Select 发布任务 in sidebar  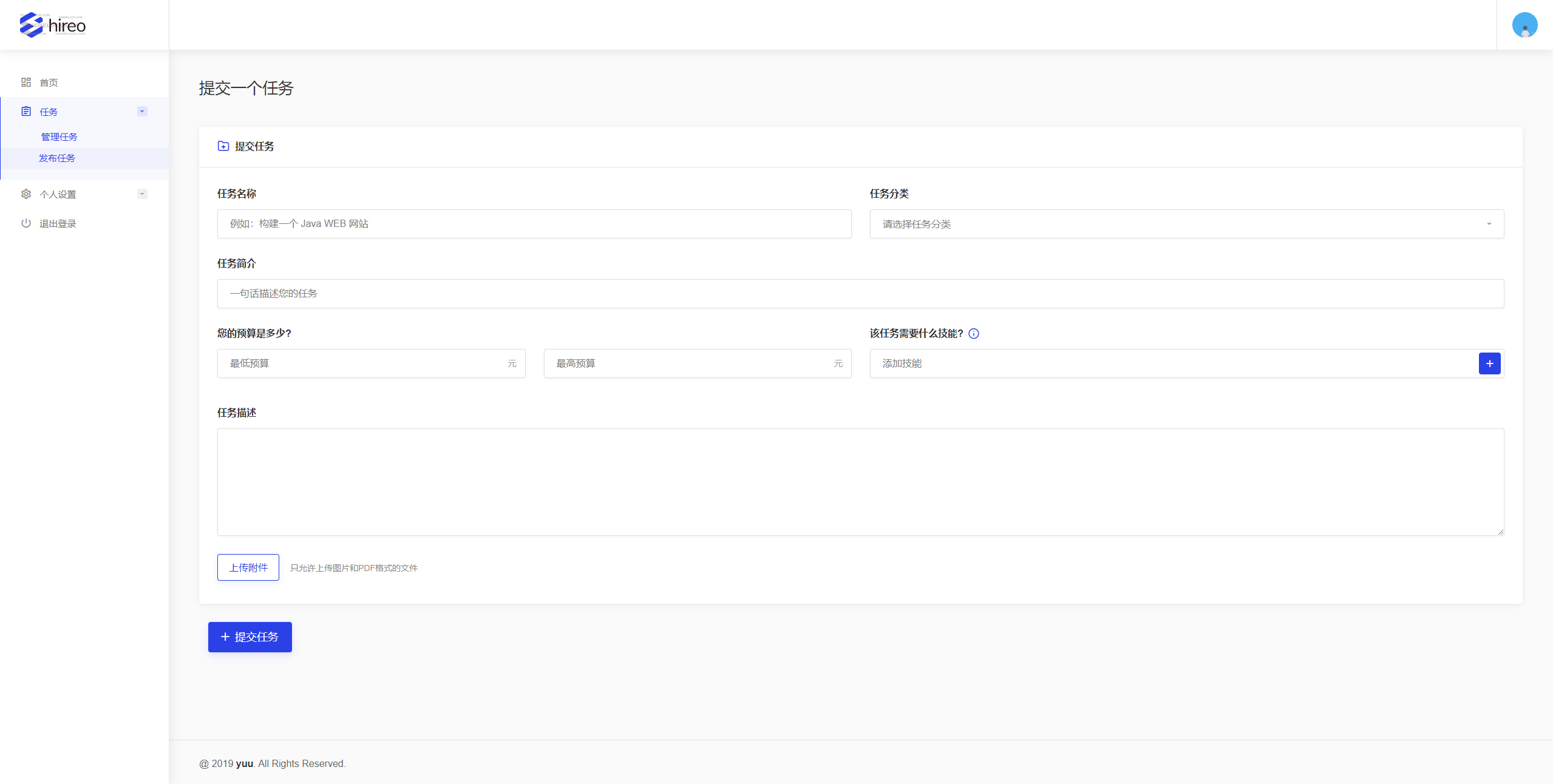coord(57,158)
